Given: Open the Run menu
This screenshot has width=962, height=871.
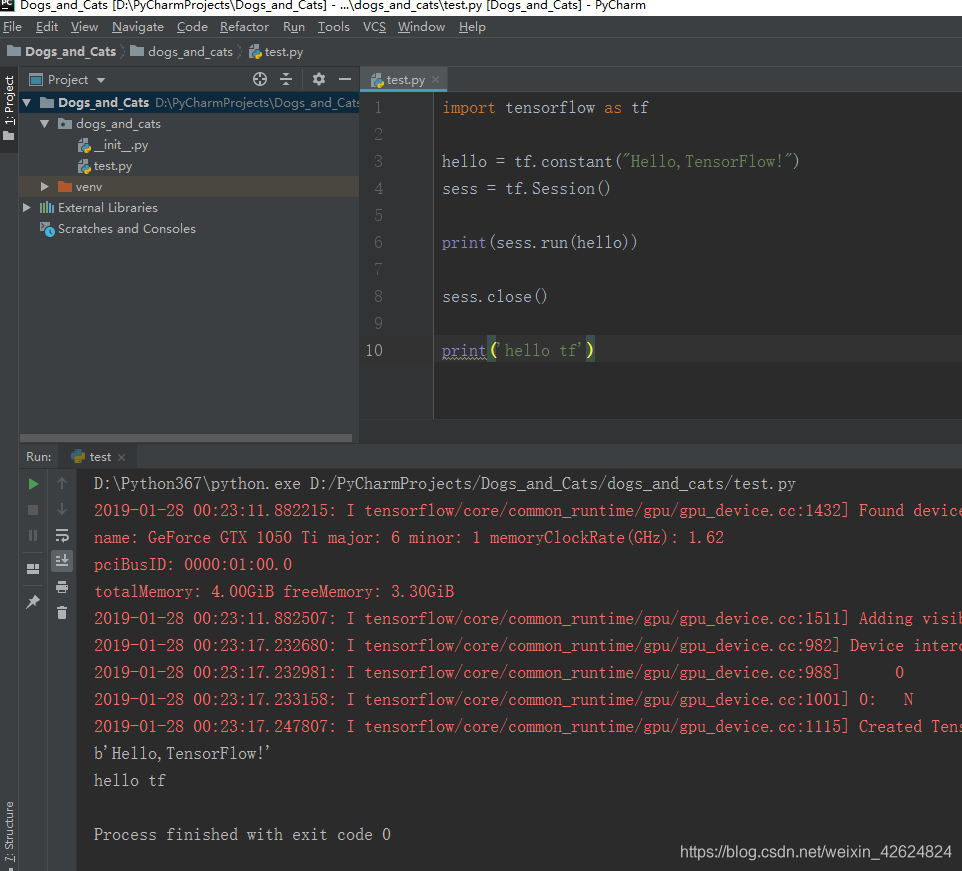Looking at the screenshot, I should point(293,27).
